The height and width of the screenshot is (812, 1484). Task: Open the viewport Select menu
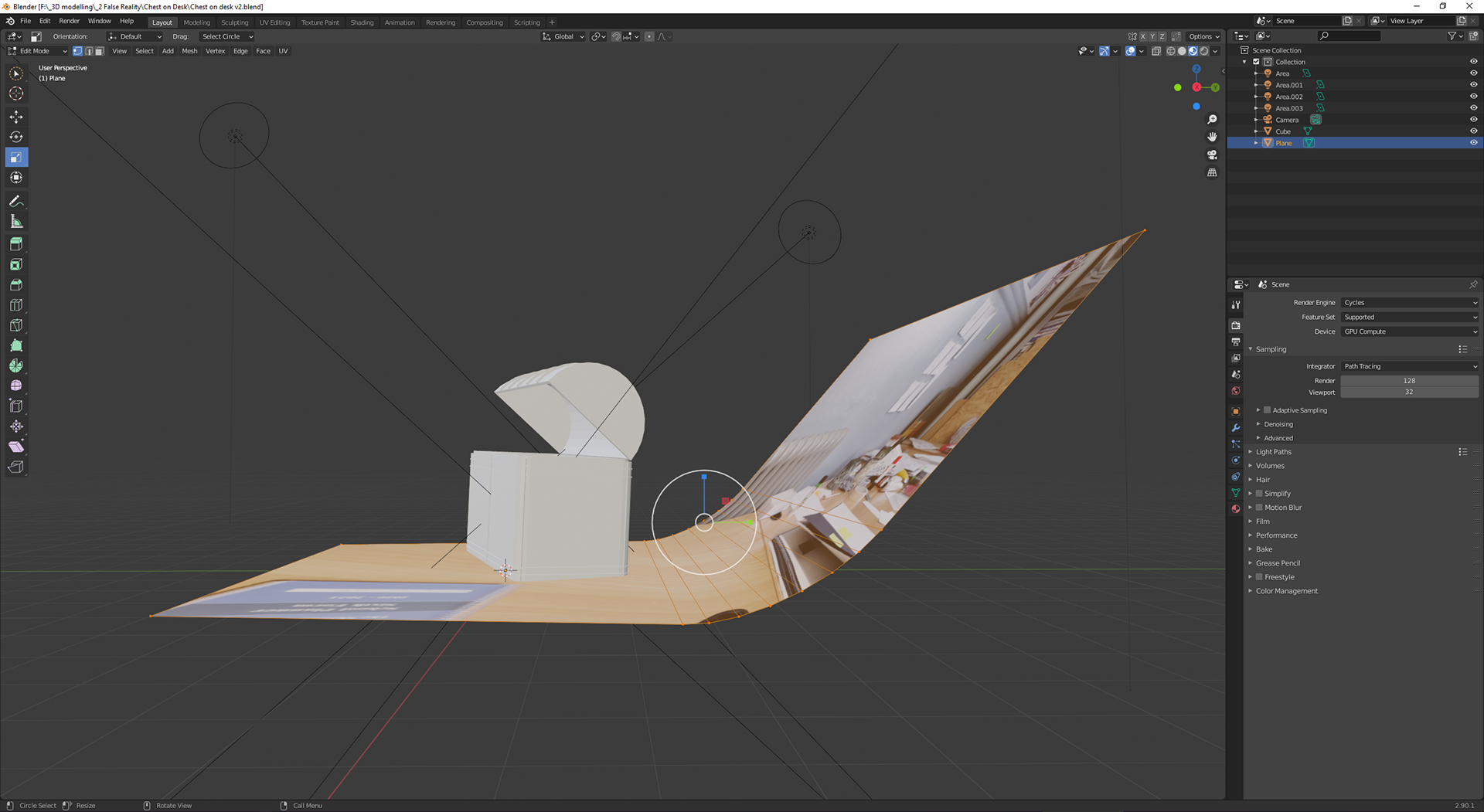(145, 51)
